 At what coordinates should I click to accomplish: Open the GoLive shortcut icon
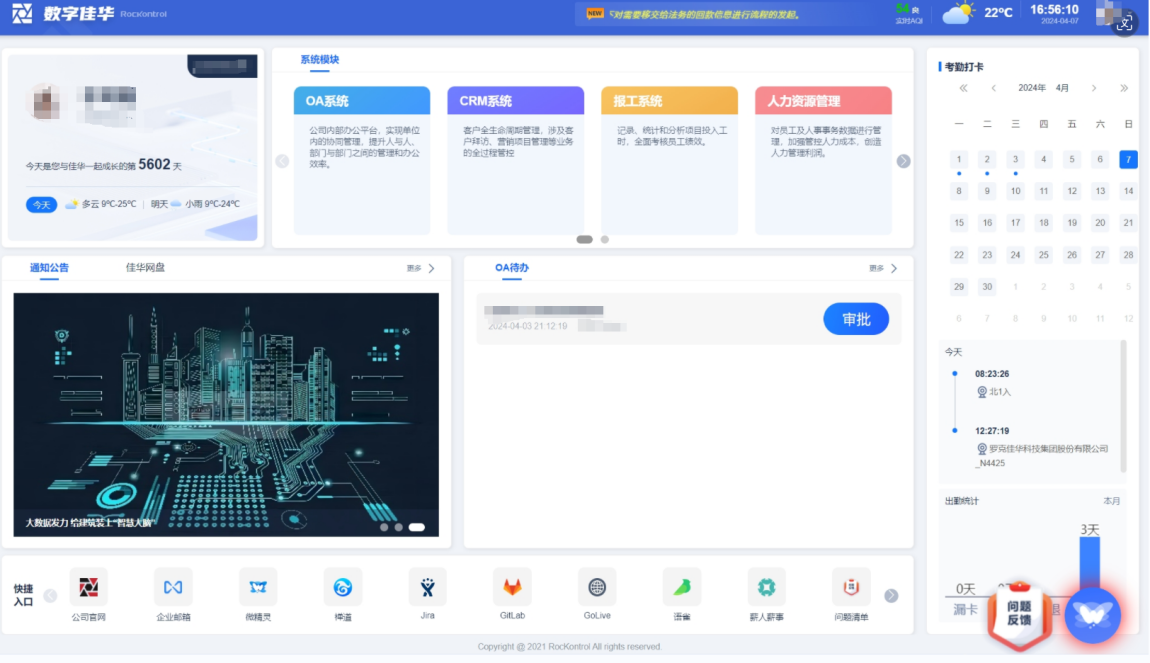point(597,587)
